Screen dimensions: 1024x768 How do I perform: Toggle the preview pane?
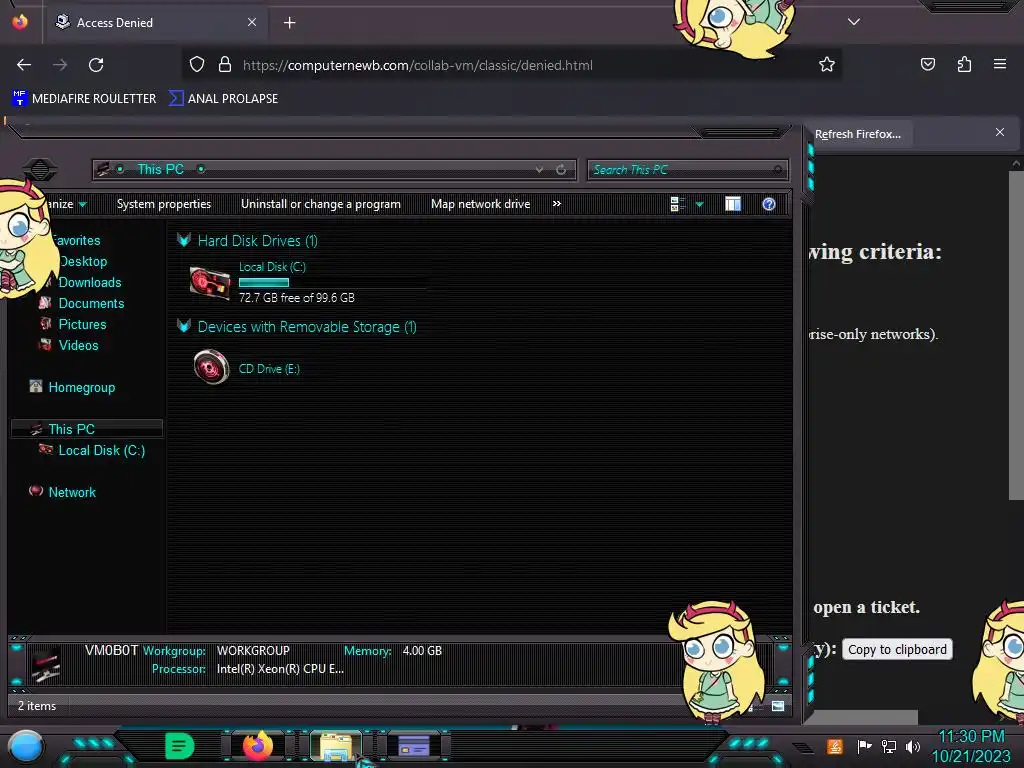point(733,204)
